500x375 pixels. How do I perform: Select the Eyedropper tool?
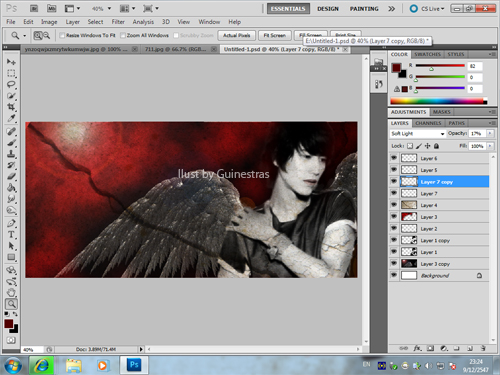11,118
